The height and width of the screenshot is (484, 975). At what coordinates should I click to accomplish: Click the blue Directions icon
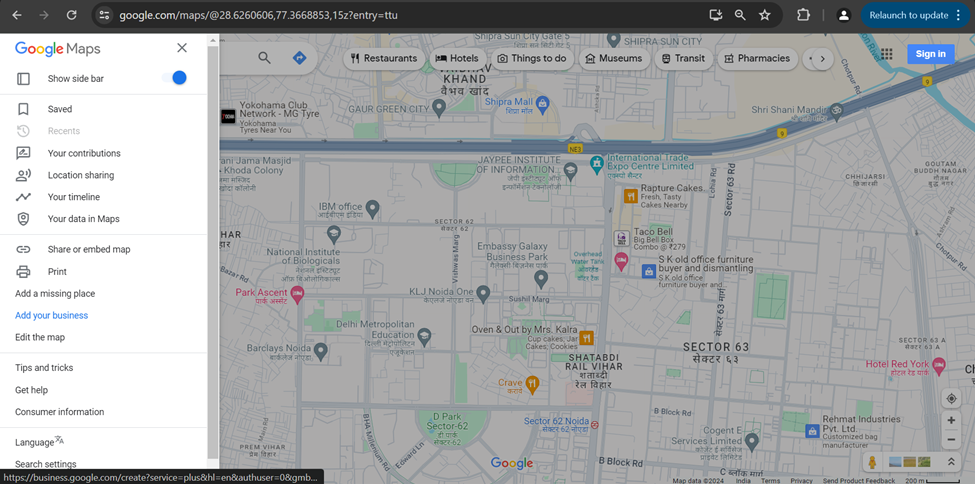[x=299, y=58]
